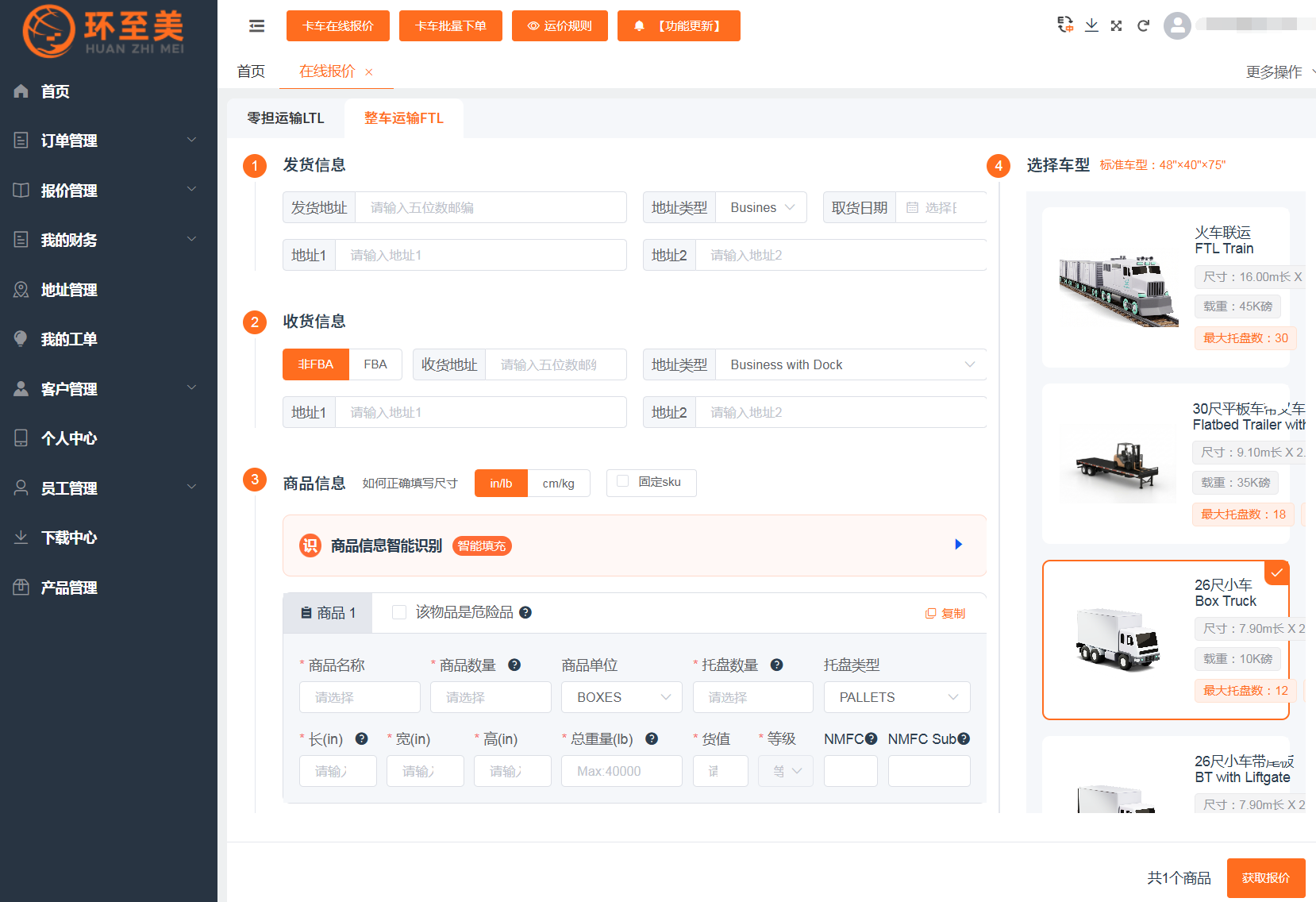Viewport: 1316px width, 902px height.
Task: Click the help icon beside 总重量(lb)
Action: [x=652, y=738]
